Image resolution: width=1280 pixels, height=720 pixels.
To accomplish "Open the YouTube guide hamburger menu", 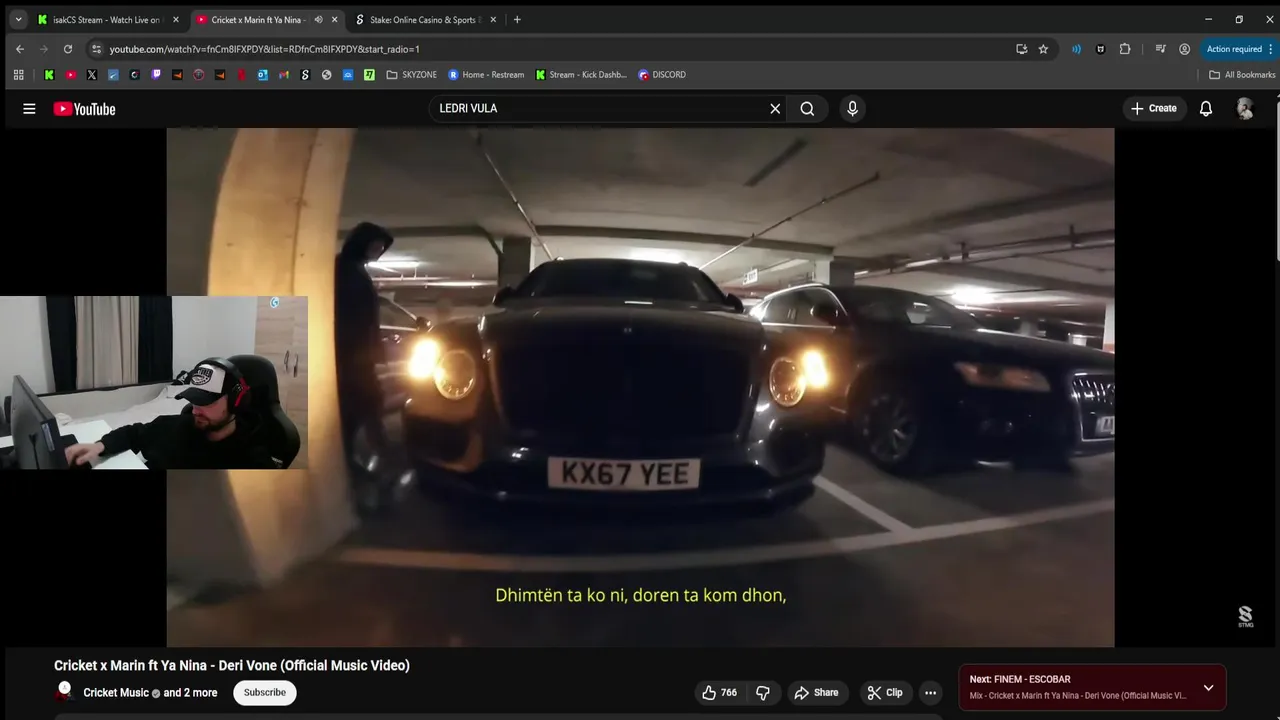I will [29, 109].
